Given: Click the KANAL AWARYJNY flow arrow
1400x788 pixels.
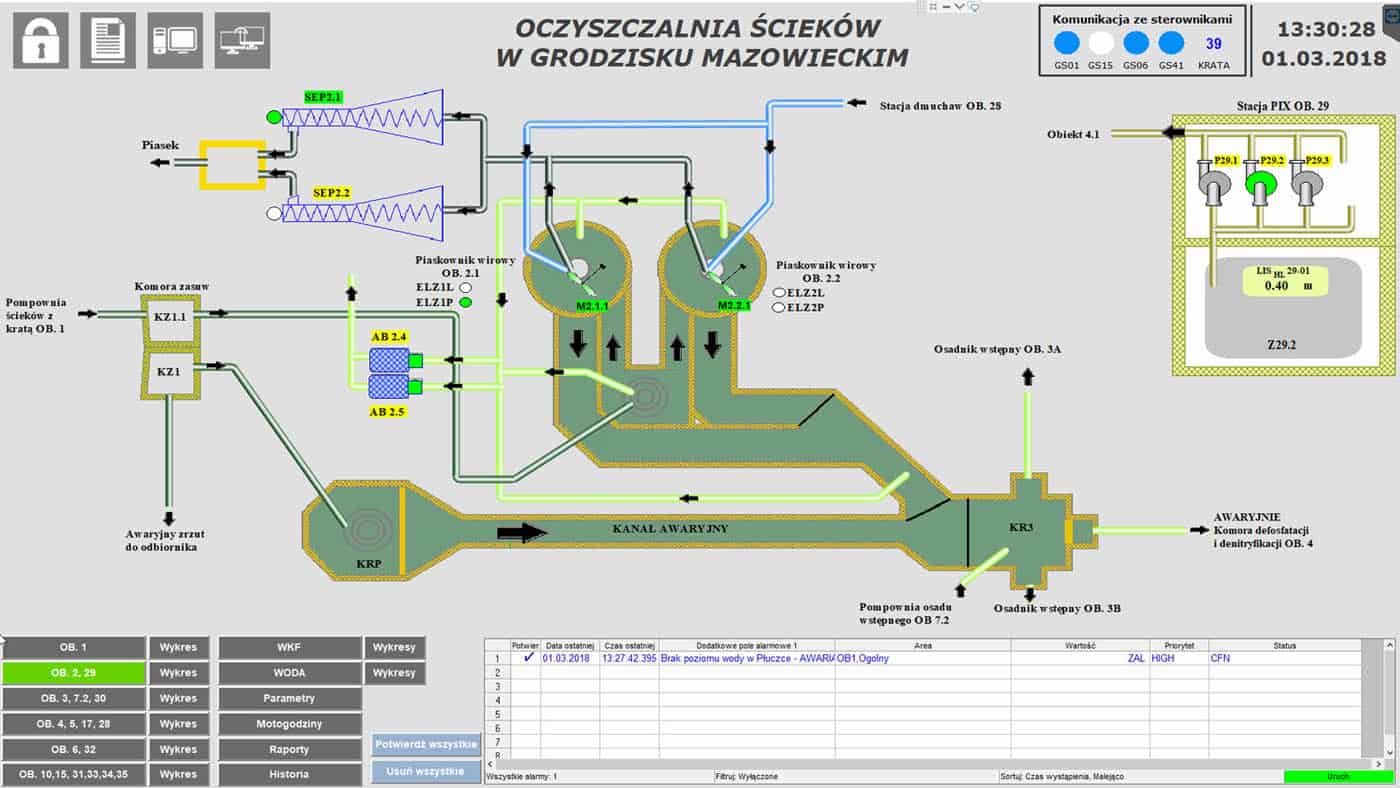Looking at the screenshot, I should coord(522,531).
